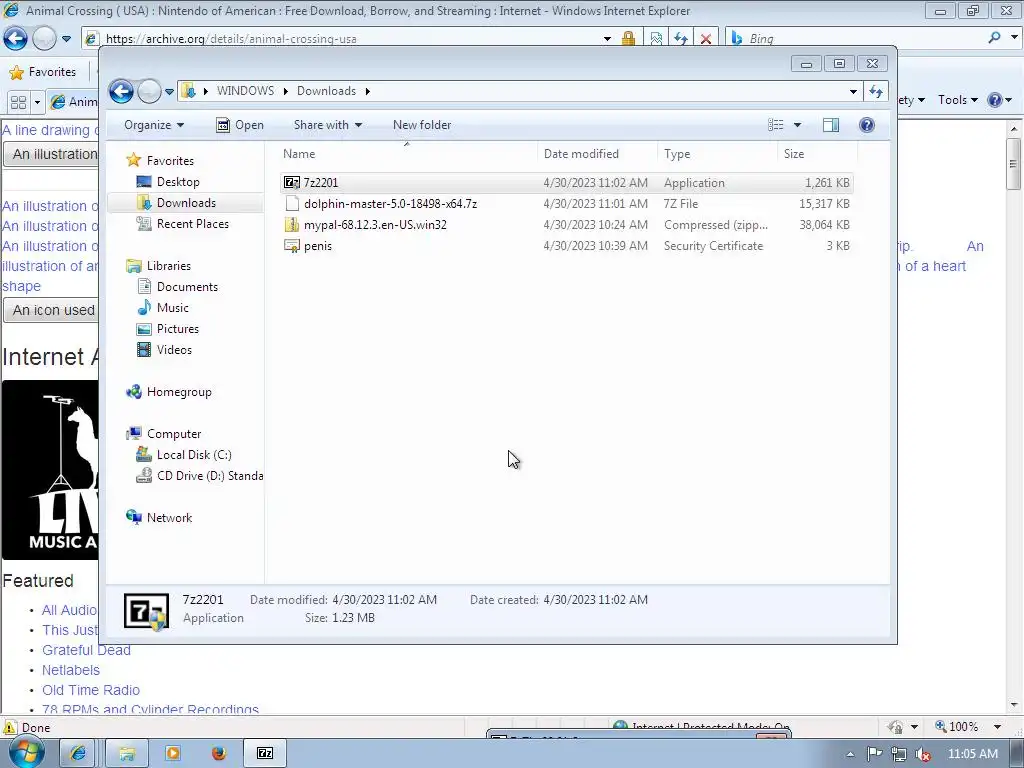The height and width of the screenshot is (768, 1024).
Task: Follow the Grateful Dead link
Action: pyautogui.click(x=86, y=650)
